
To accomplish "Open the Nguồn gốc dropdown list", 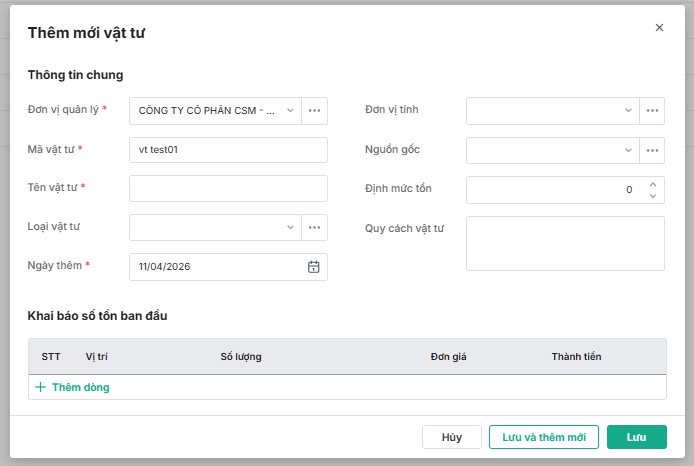I will (628, 150).
